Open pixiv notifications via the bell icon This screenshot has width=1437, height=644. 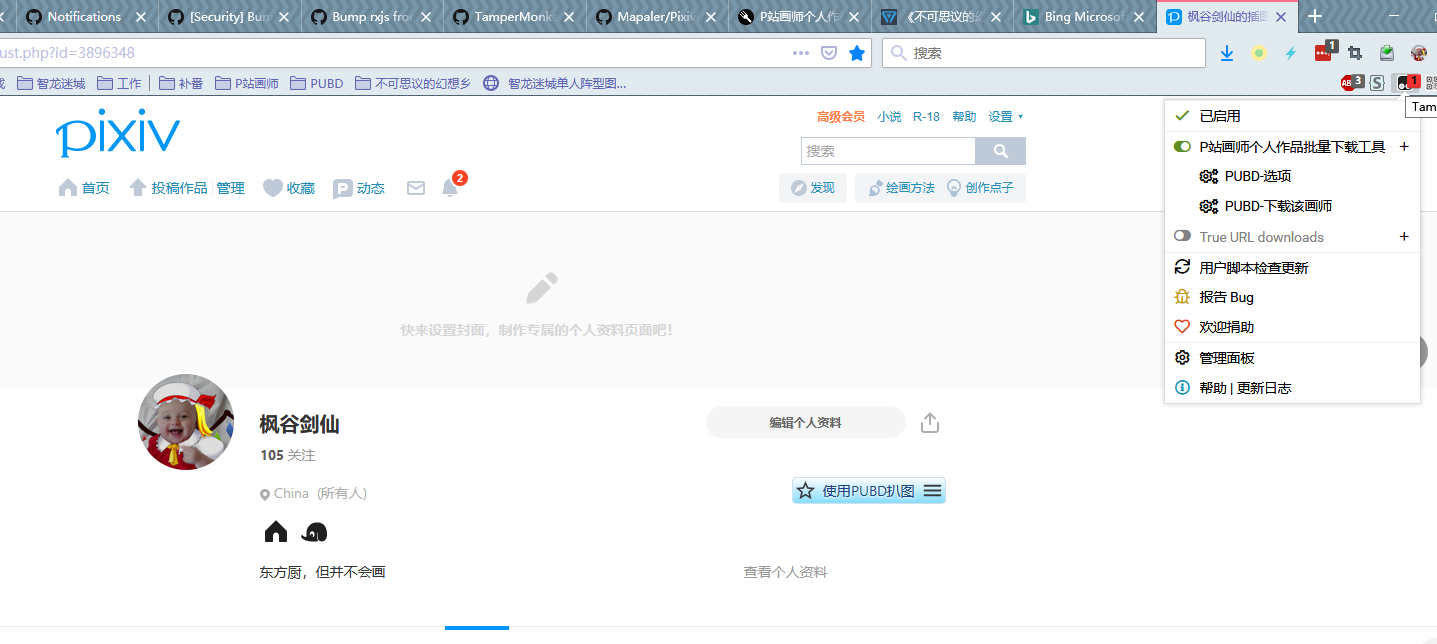pos(452,187)
